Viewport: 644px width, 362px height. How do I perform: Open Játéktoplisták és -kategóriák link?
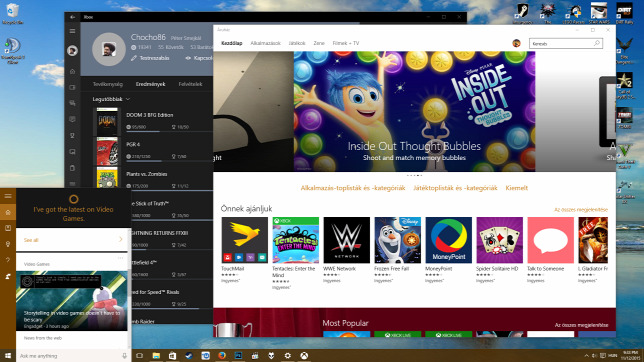click(455, 188)
